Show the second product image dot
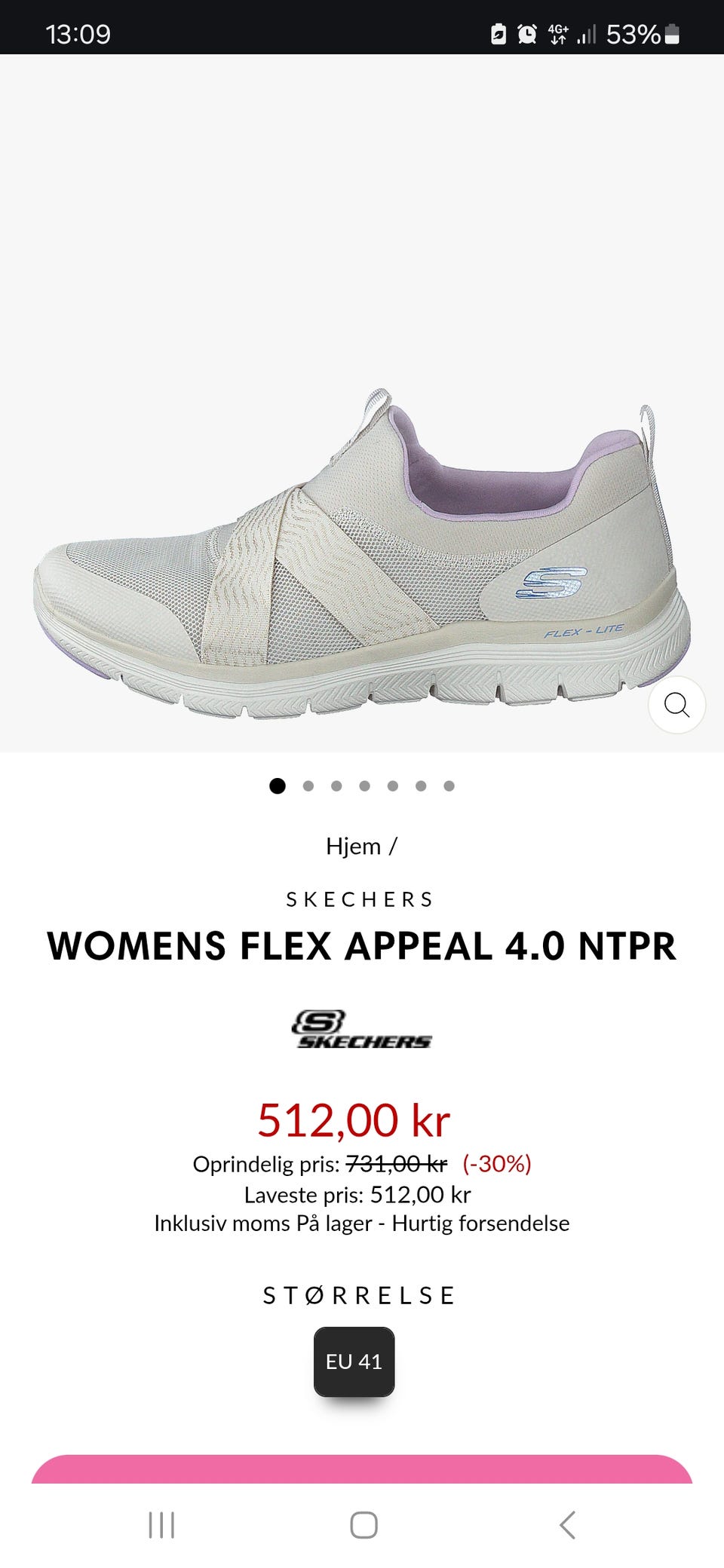 308,786
